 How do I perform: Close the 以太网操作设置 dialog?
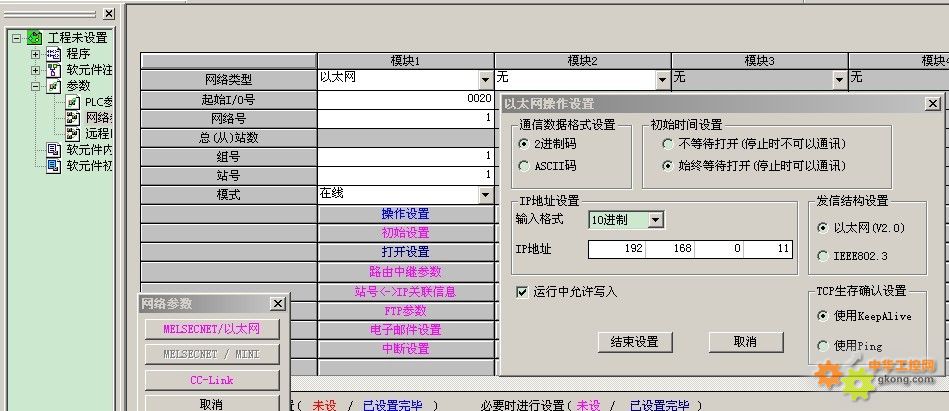click(x=933, y=104)
